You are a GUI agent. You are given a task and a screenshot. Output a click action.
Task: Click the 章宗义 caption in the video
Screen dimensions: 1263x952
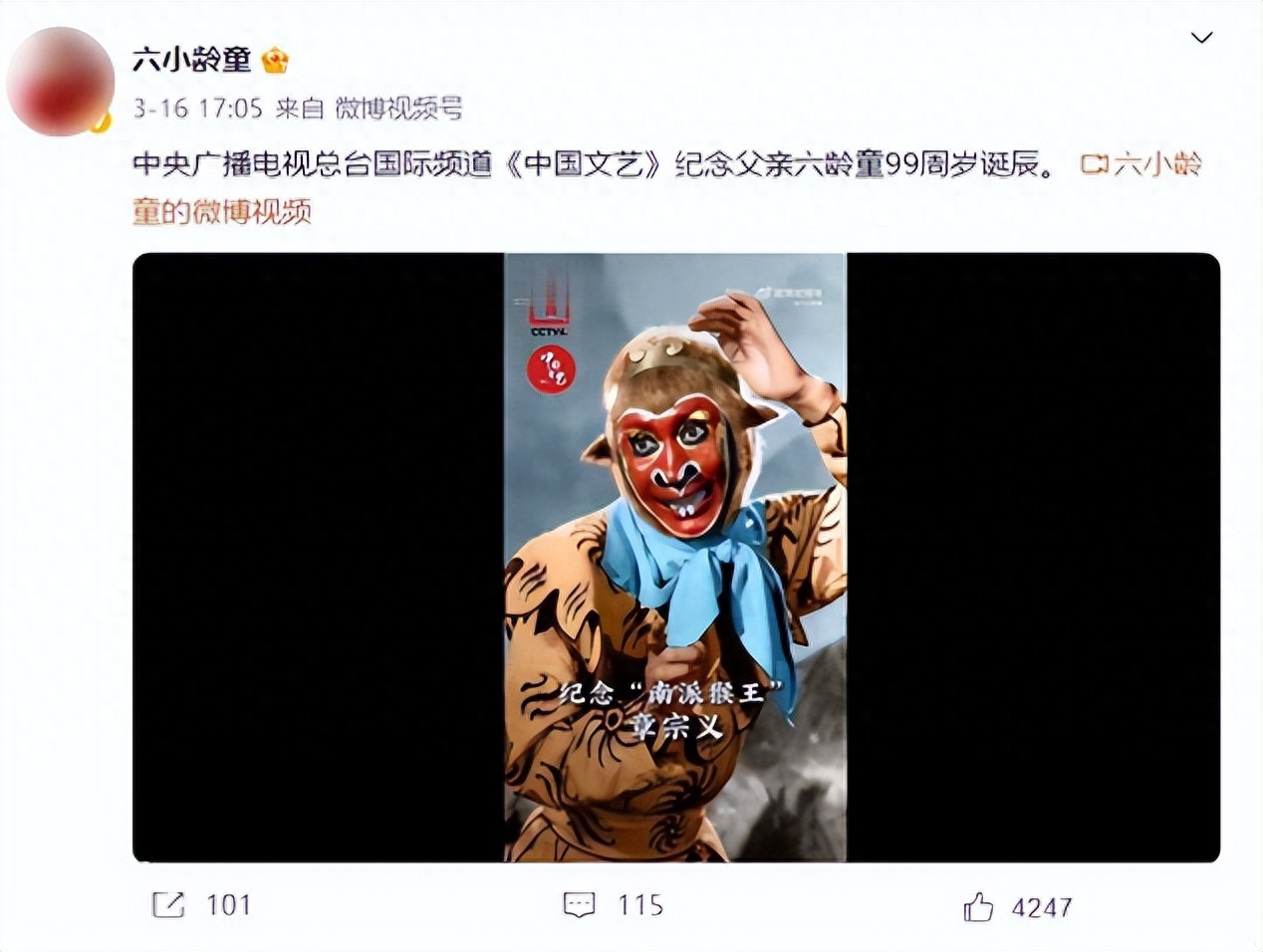click(x=676, y=727)
